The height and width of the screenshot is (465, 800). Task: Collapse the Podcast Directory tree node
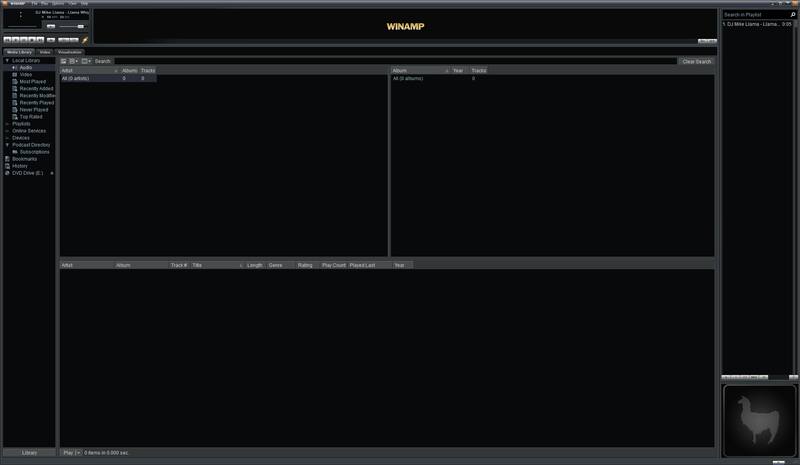pyautogui.click(x=7, y=145)
